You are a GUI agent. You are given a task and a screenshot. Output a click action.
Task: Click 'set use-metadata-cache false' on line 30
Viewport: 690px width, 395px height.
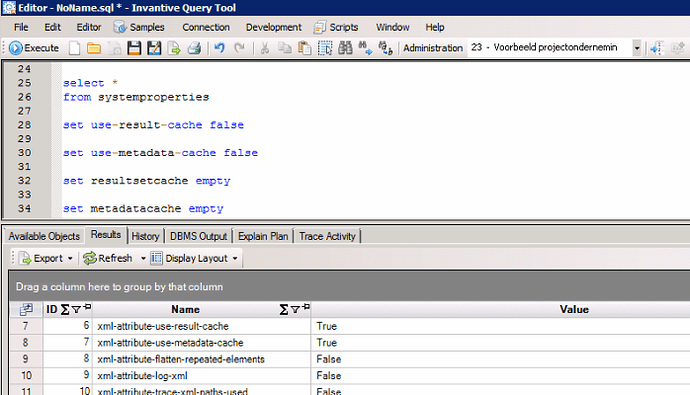click(x=160, y=153)
